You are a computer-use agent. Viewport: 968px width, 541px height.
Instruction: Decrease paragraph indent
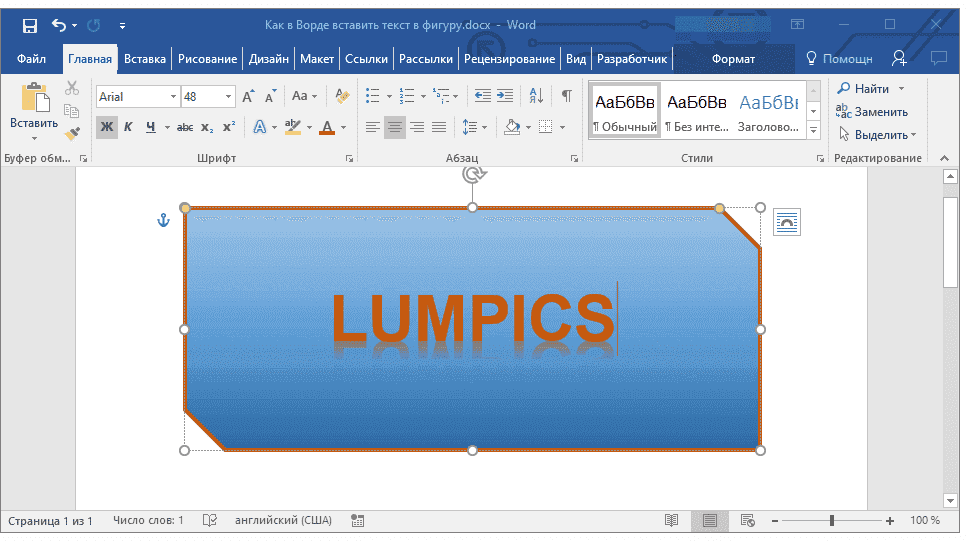point(483,96)
